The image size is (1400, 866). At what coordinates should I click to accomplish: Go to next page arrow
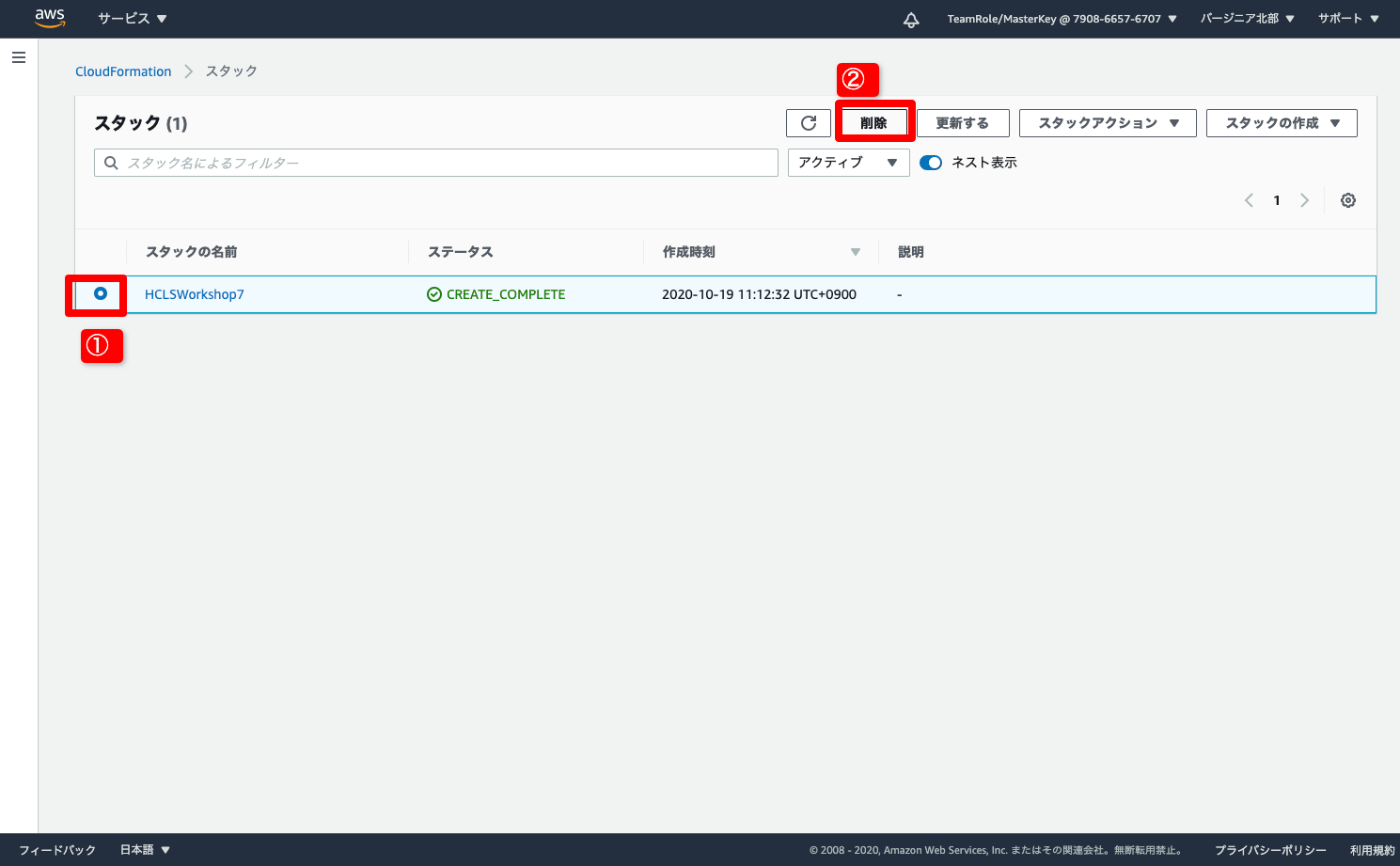click(1305, 200)
